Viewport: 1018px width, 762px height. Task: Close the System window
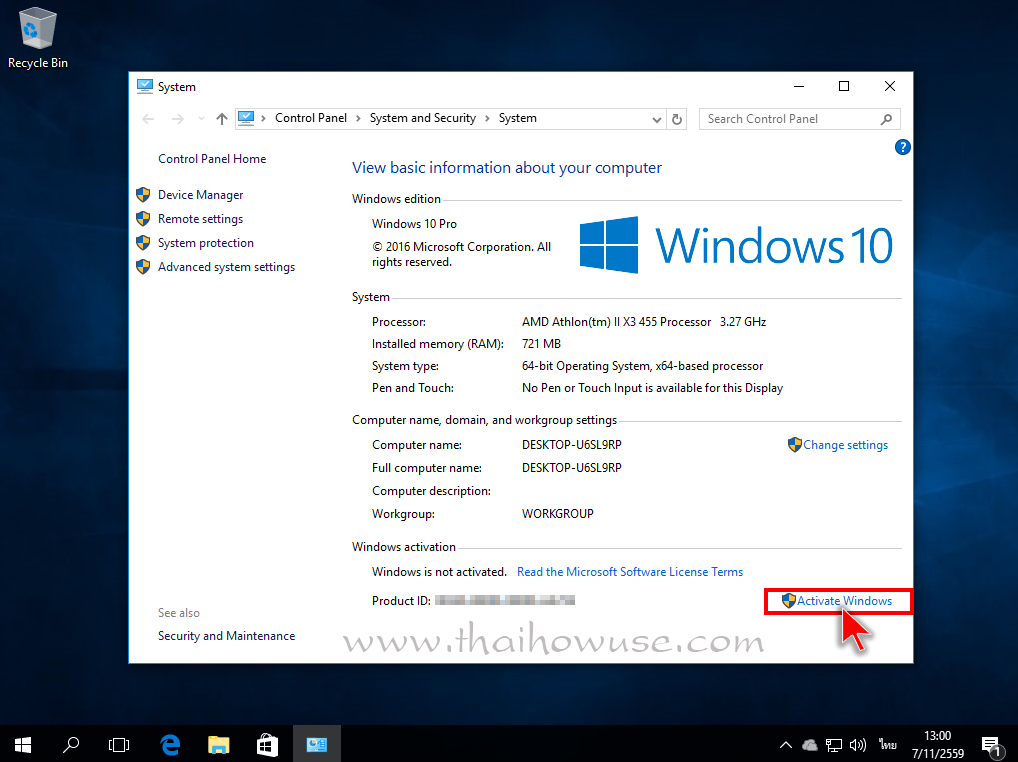[x=890, y=86]
